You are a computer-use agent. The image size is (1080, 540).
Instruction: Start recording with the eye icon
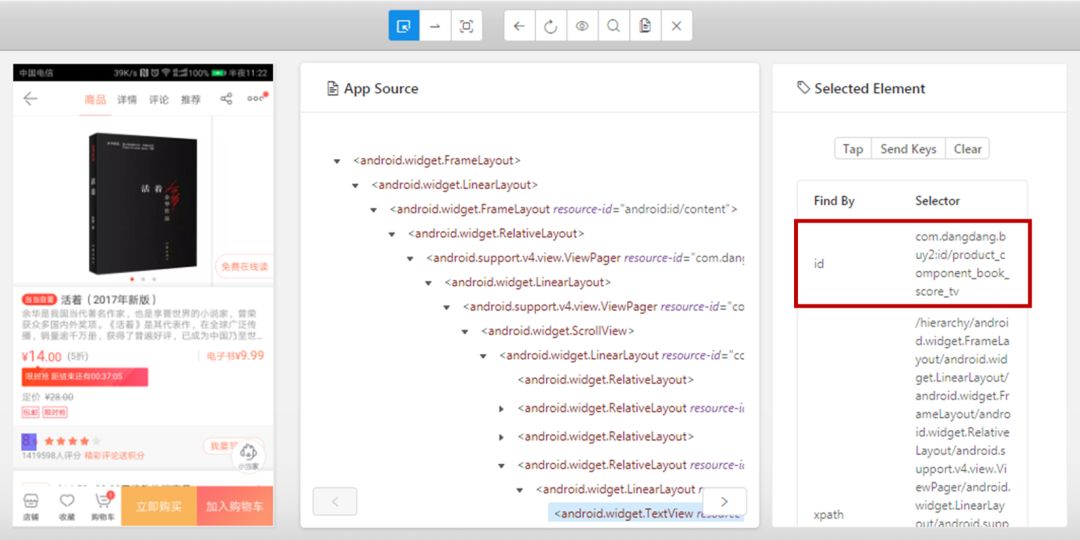pos(582,26)
